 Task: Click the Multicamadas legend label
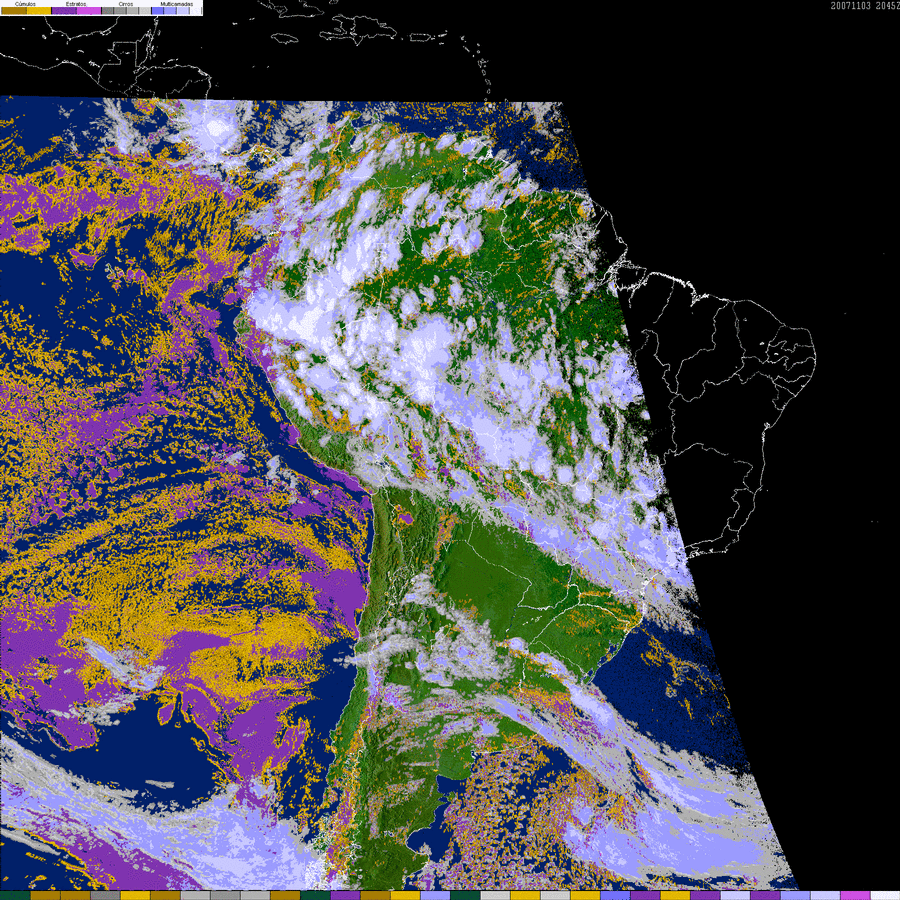[x=177, y=4]
